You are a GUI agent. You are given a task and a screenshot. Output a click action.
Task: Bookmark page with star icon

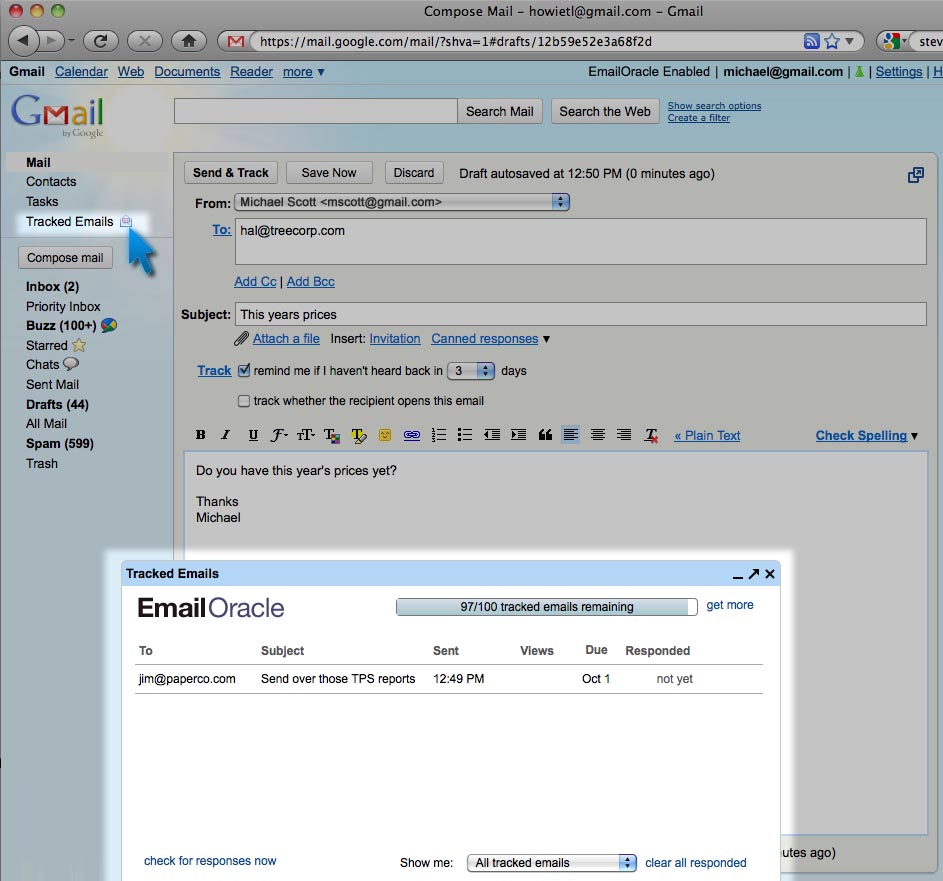pos(832,41)
